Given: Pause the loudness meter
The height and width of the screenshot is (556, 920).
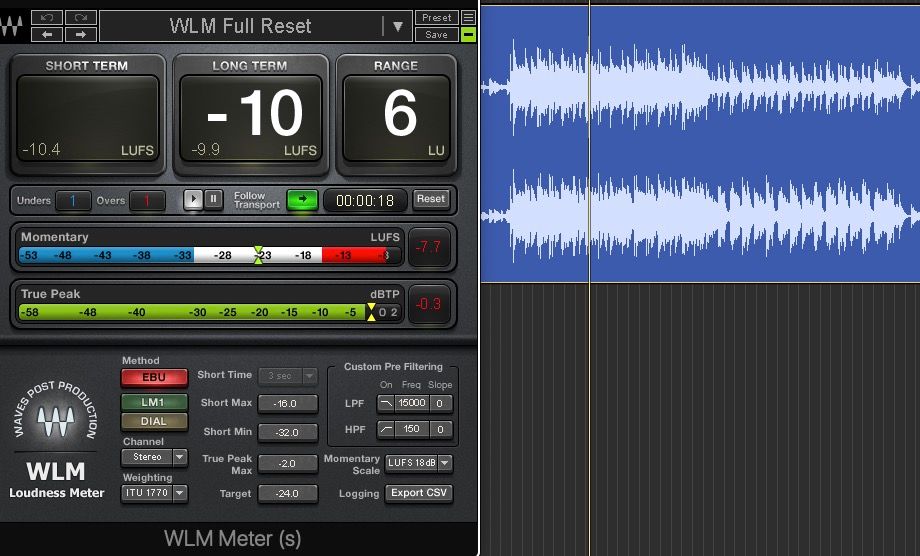Looking at the screenshot, I should coord(213,199).
